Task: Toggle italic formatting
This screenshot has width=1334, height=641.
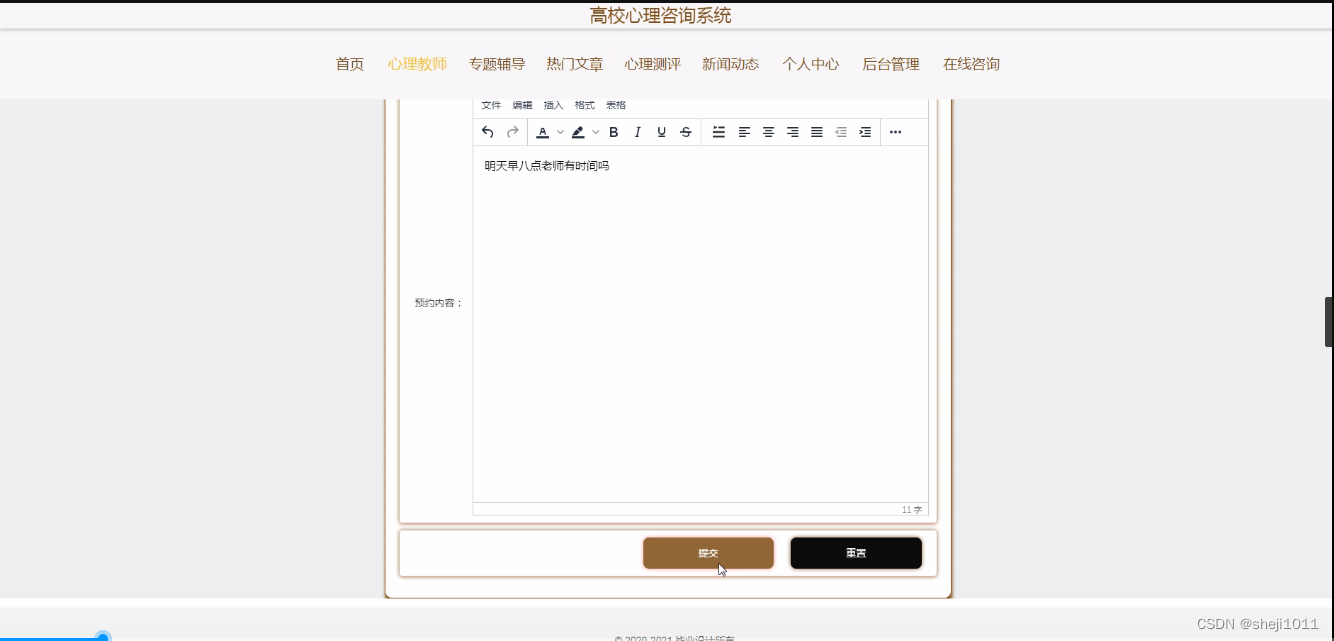Action: click(x=638, y=132)
